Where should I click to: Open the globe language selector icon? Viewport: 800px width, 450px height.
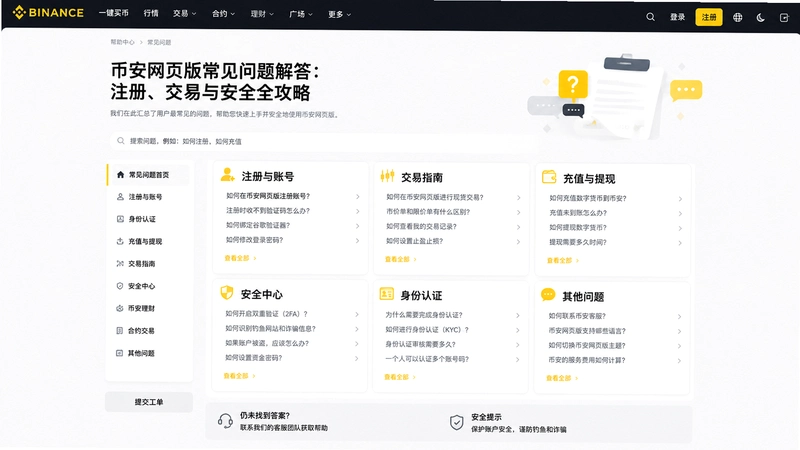737,17
